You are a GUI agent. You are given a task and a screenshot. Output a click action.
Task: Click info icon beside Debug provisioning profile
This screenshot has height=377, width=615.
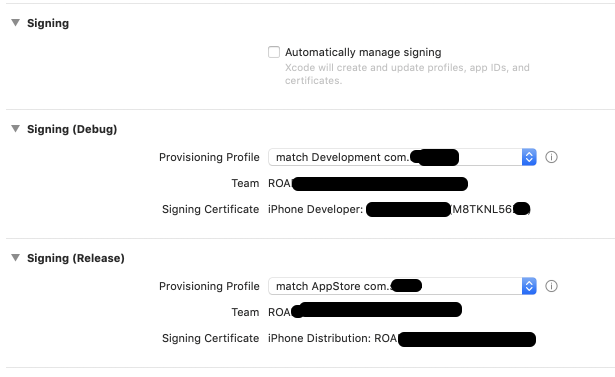point(551,157)
